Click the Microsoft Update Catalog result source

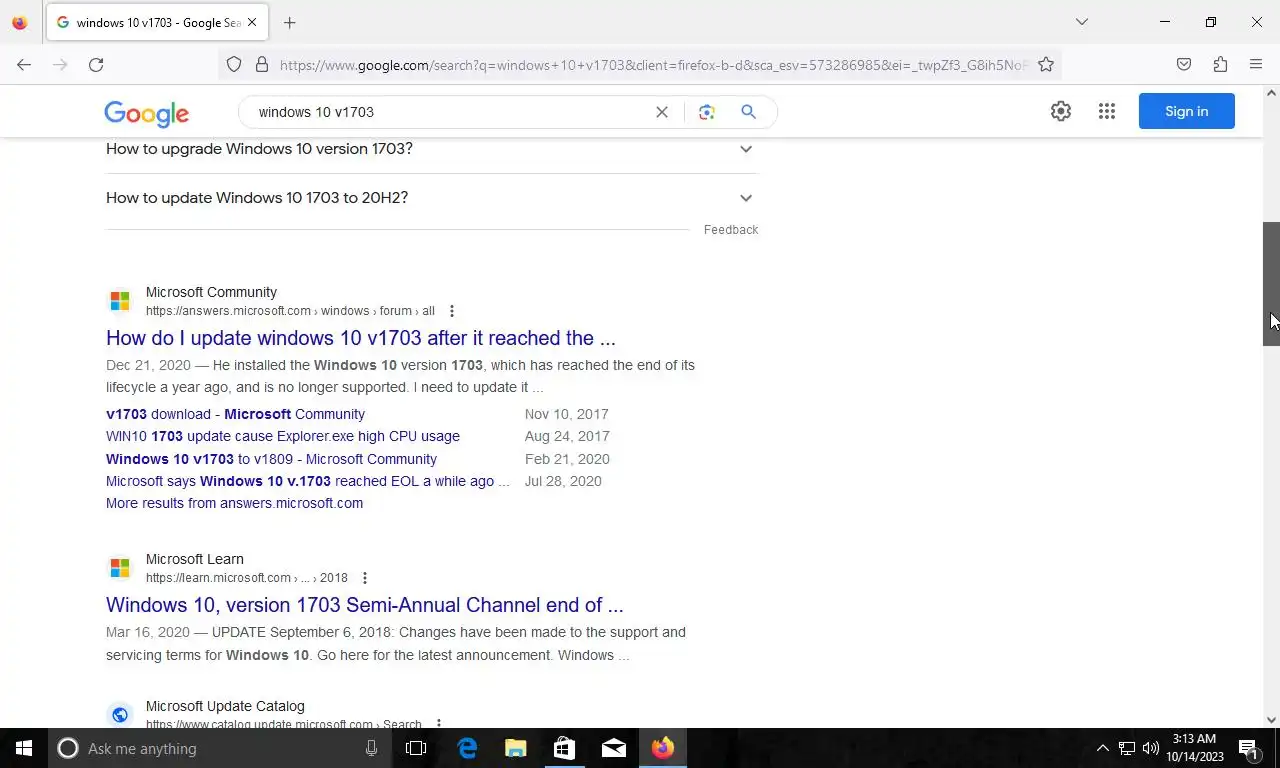point(225,706)
